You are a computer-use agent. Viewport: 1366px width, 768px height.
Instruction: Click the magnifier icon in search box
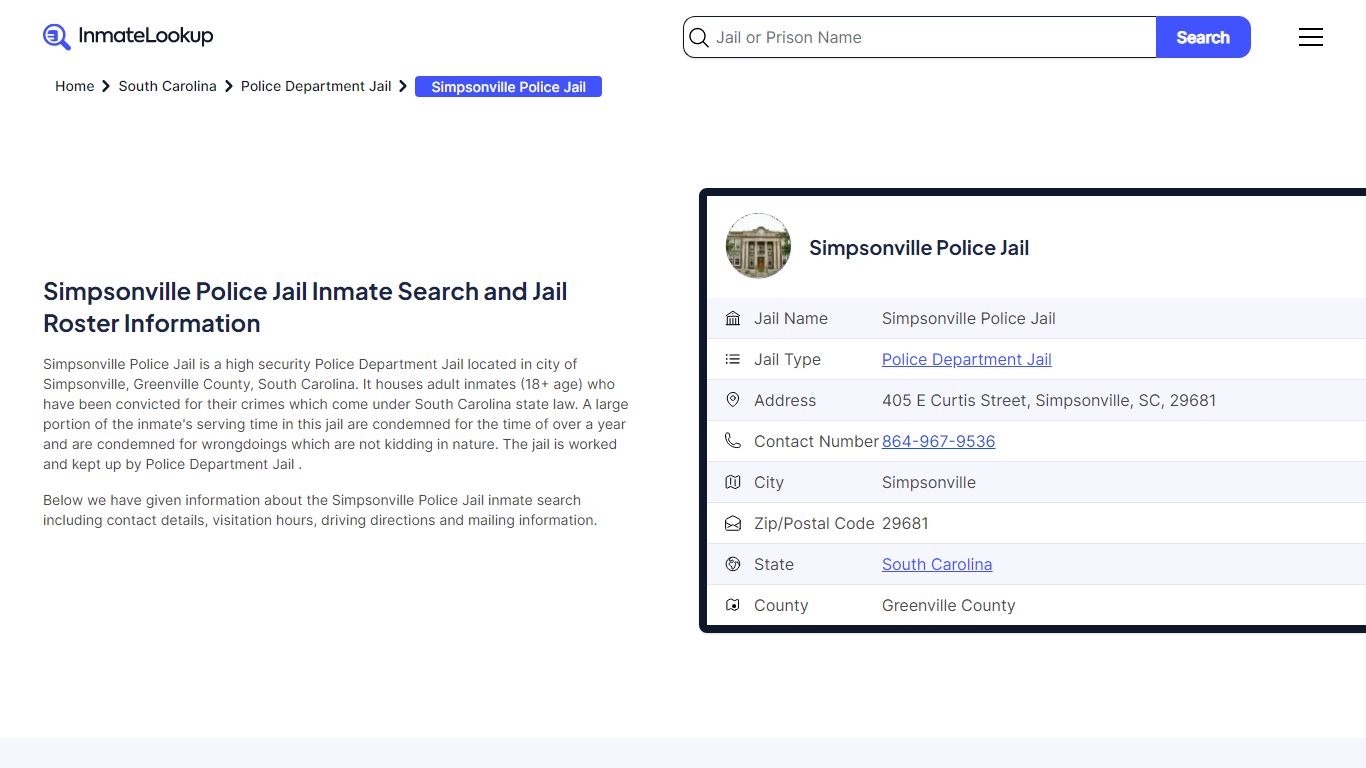(x=699, y=38)
